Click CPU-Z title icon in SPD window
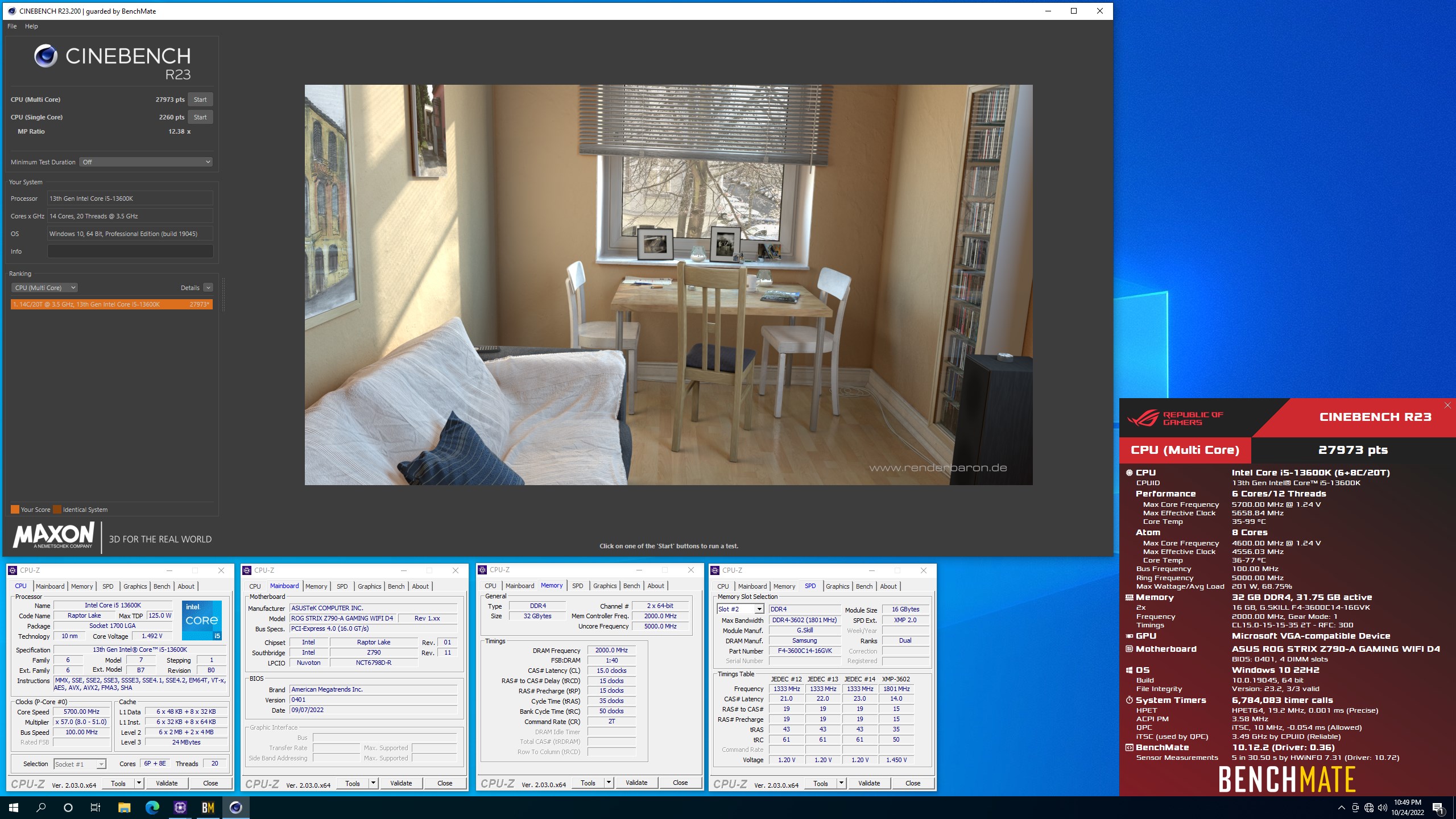1456x819 pixels. click(x=715, y=570)
